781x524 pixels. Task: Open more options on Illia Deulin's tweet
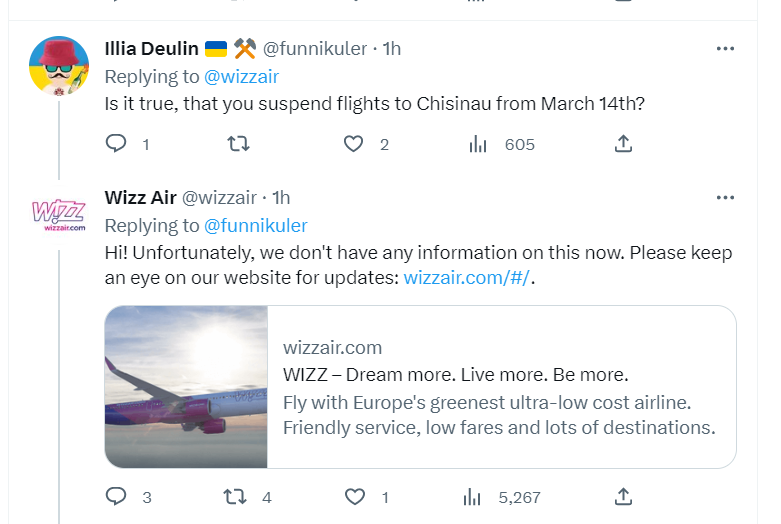pyautogui.click(x=726, y=48)
